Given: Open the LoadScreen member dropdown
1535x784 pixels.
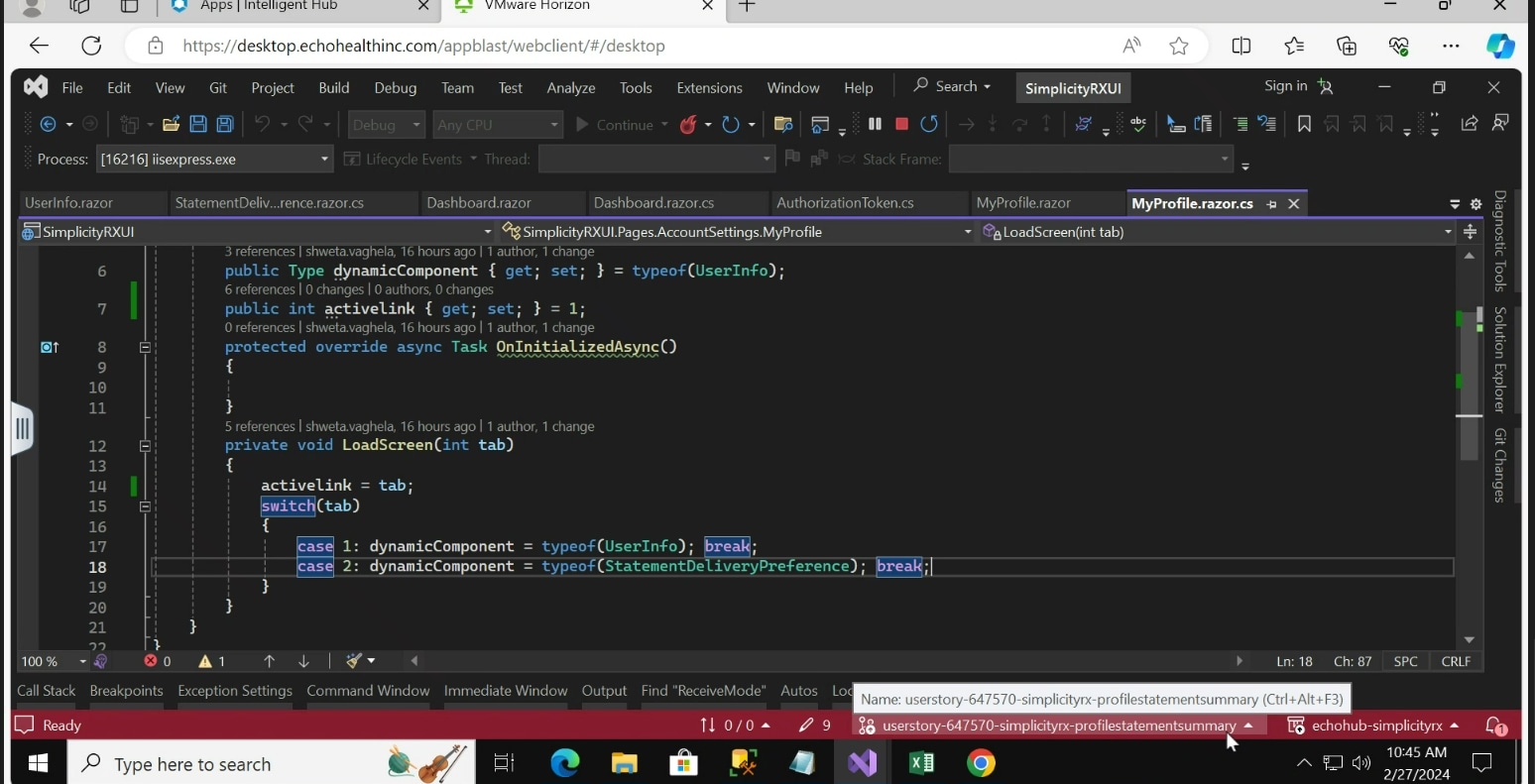Looking at the screenshot, I should (1218, 232).
